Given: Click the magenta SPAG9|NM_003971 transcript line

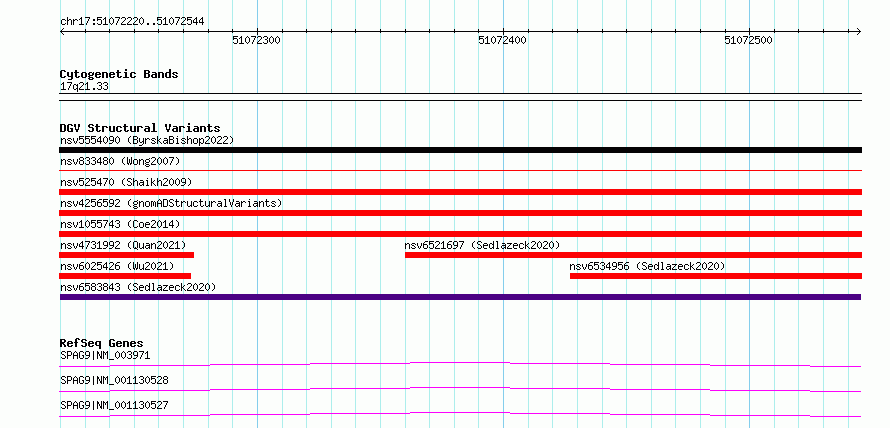Looking at the screenshot, I should [x=460, y=364].
